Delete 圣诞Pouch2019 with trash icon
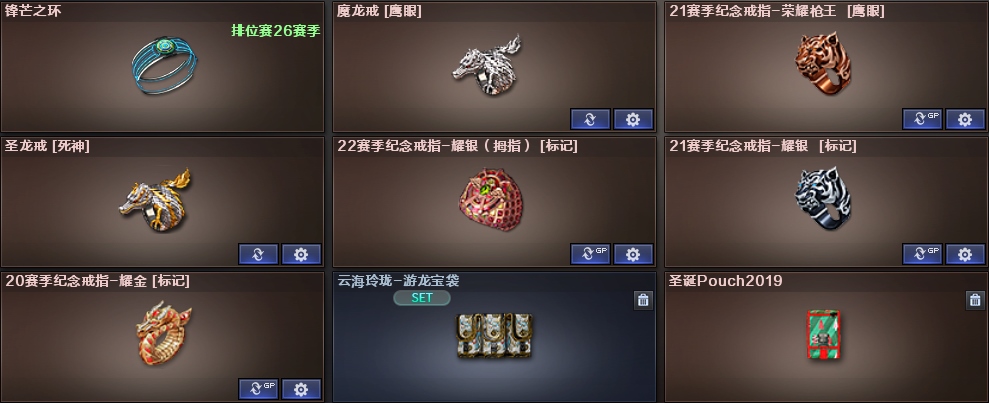This screenshot has height=403, width=989. tap(975, 300)
